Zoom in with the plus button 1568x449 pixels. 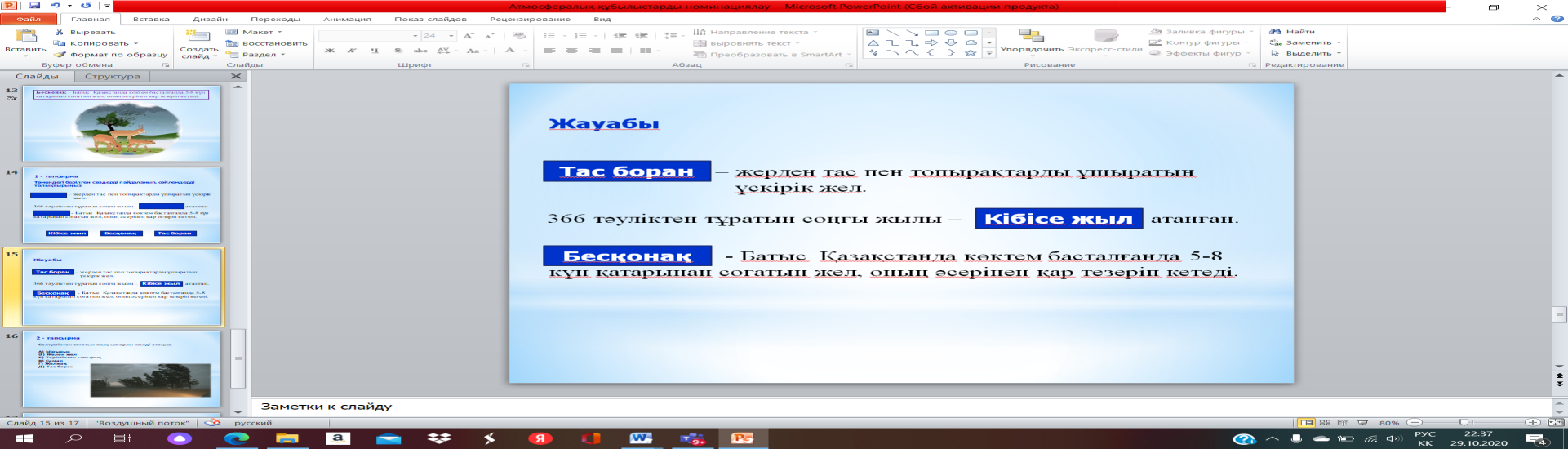[1532, 422]
